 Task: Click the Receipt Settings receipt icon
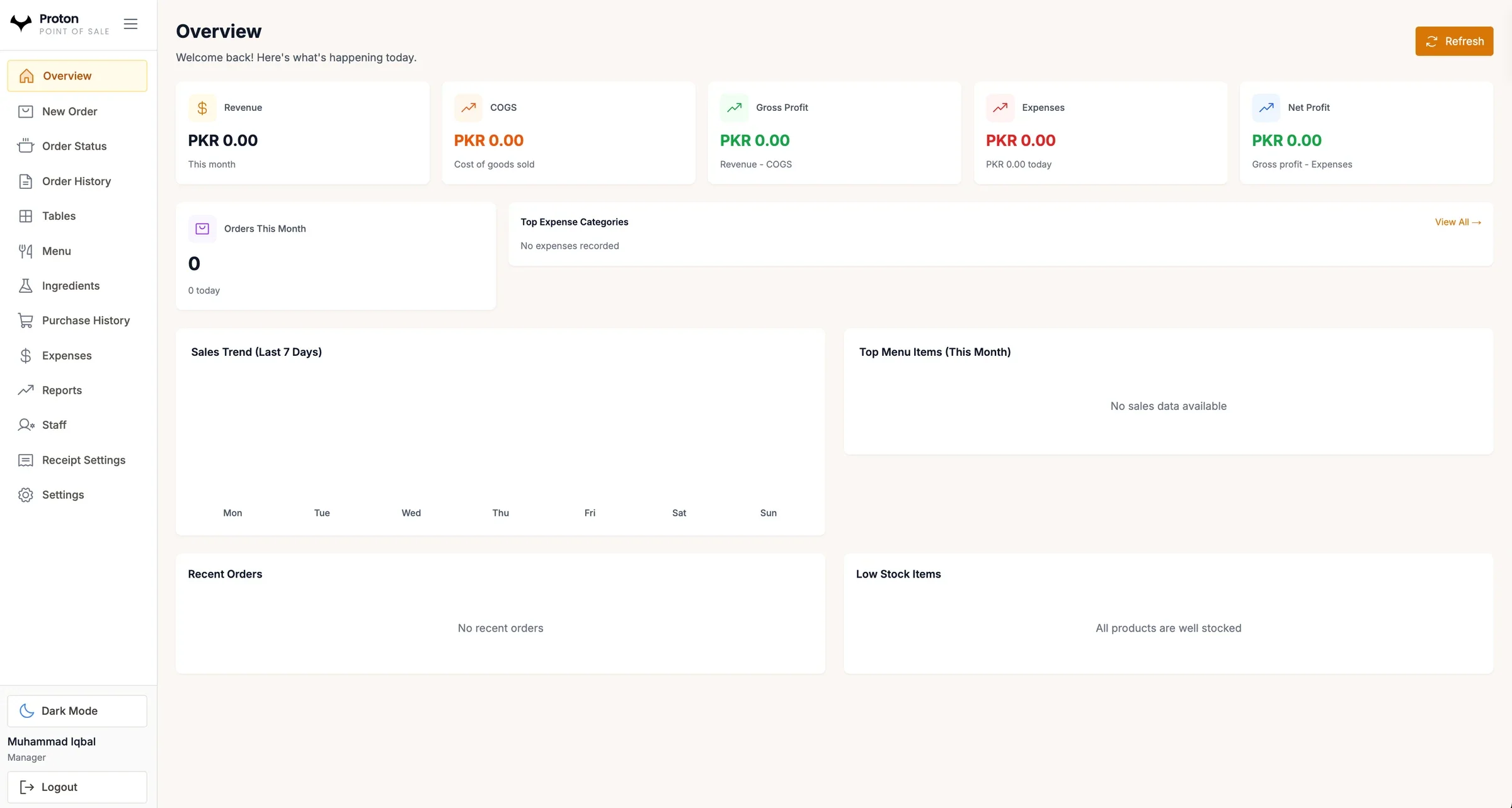(x=26, y=460)
